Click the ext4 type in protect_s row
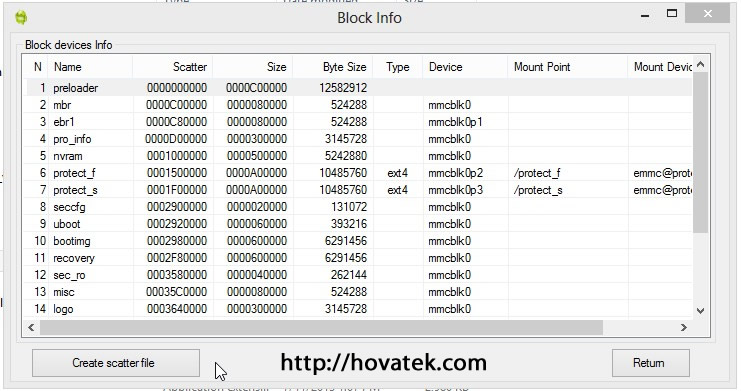The width and height of the screenshot is (741, 391). pyautogui.click(x=397, y=190)
